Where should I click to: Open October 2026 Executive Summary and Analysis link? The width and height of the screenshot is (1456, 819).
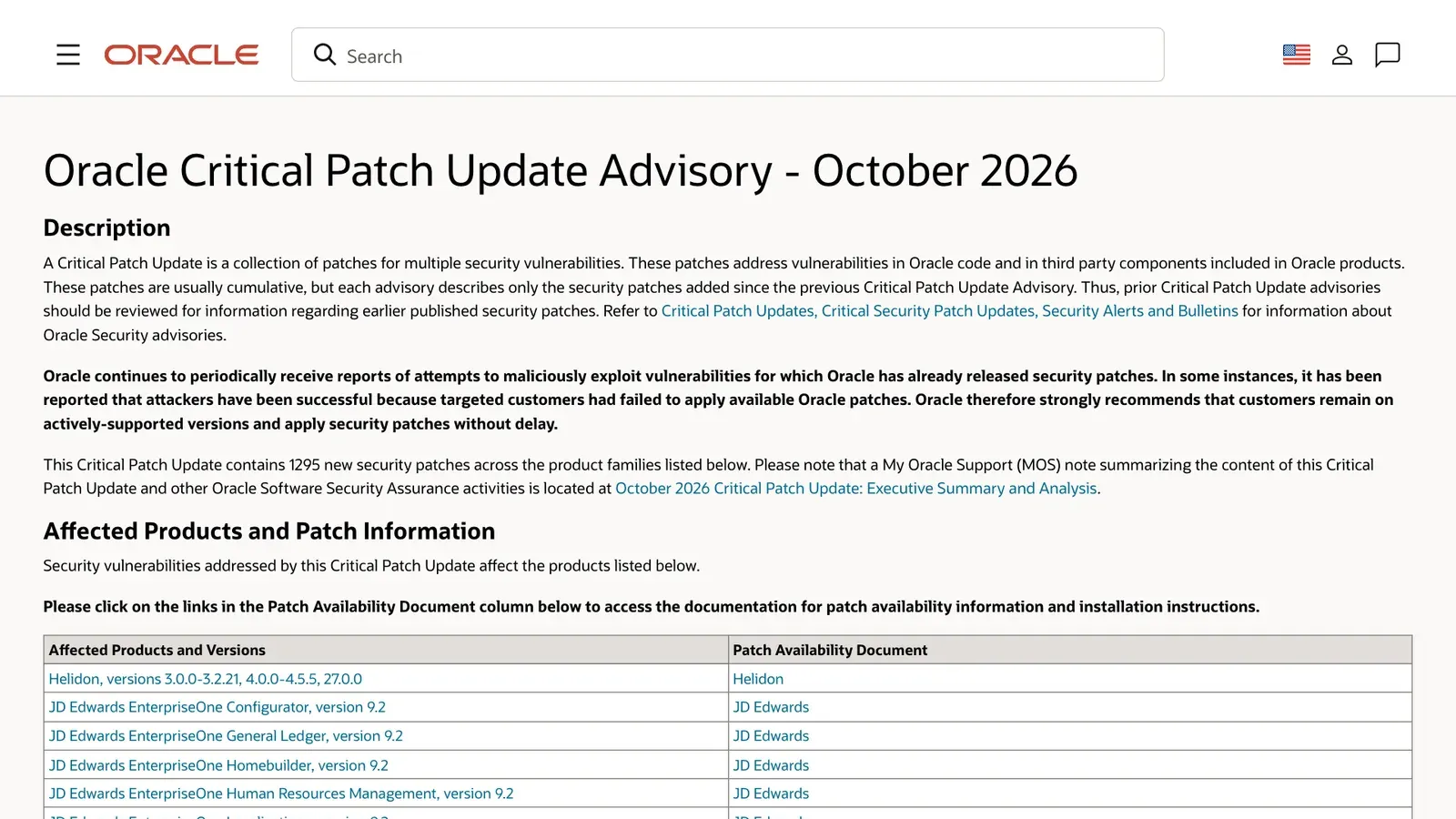pyautogui.click(x=856, y=489)
